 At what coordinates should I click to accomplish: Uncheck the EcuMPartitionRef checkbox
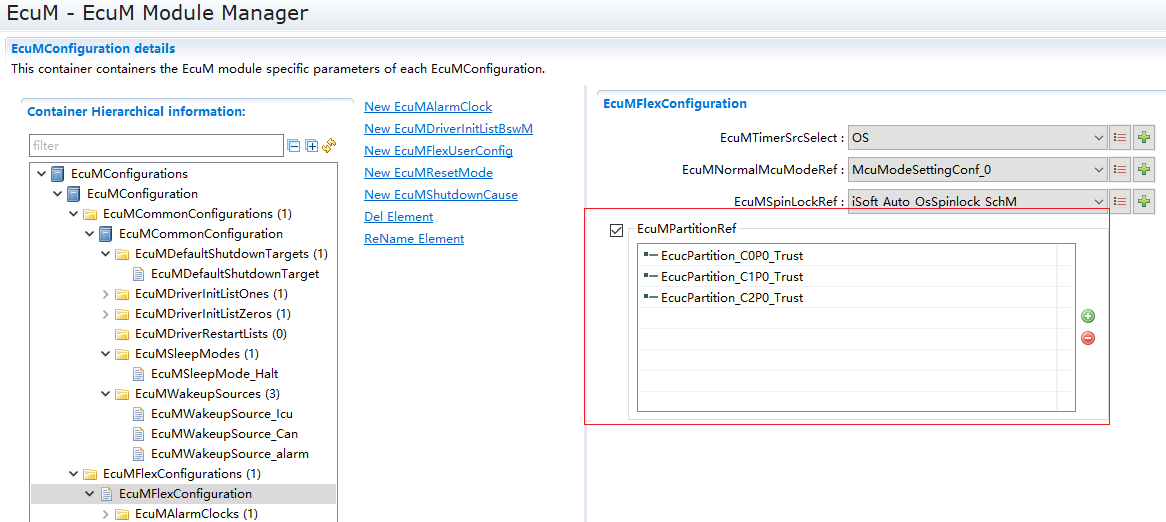pos(616,231)
